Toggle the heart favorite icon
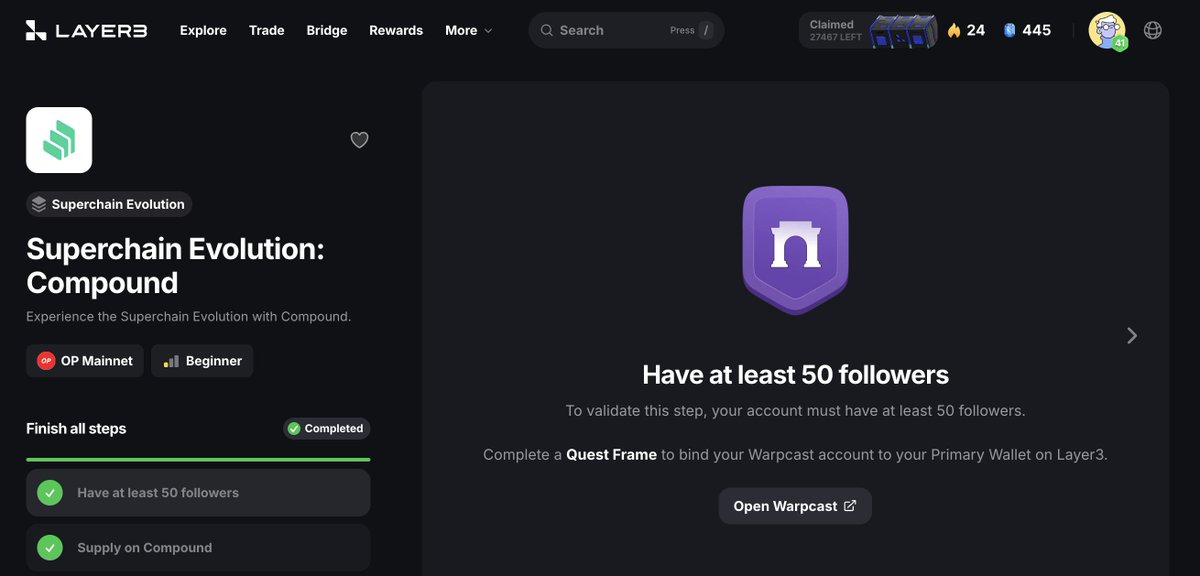The image size is (1200, 576). click(x=360, y=140)
